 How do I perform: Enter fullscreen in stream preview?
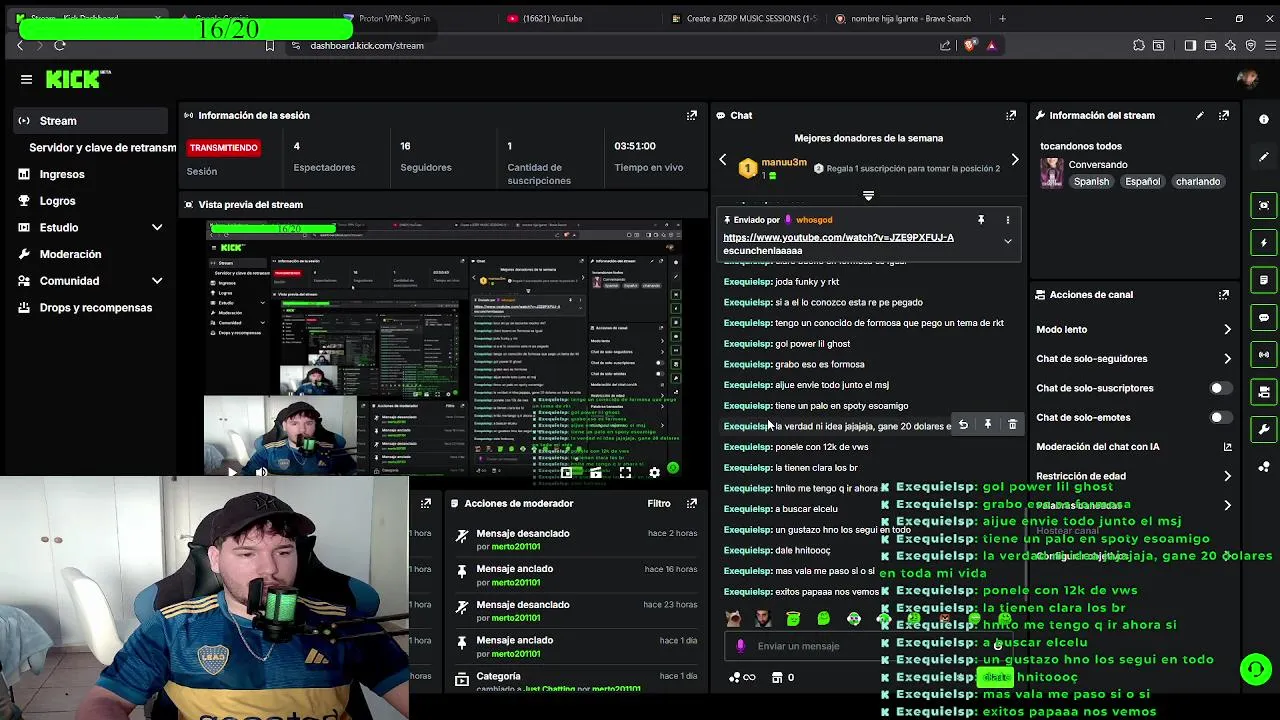[x=625, y=473]
